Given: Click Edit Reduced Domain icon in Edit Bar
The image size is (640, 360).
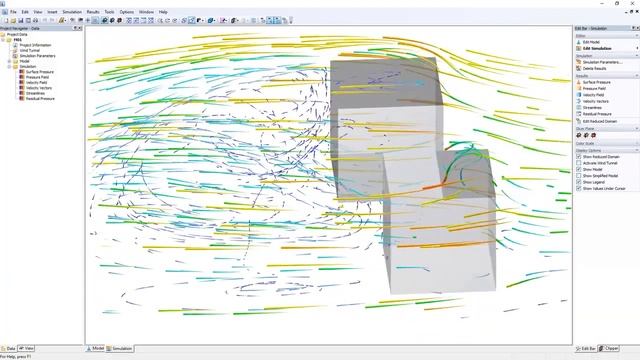Looking at the screenshot, I should [579, 121].
